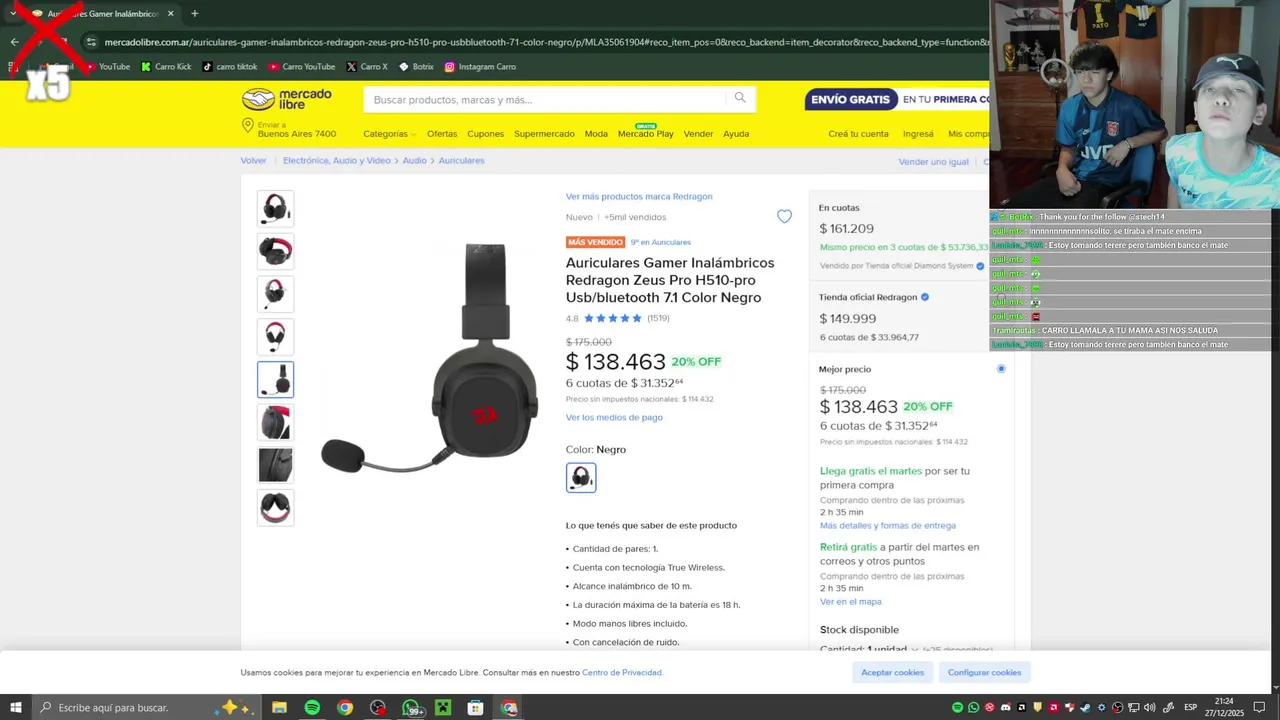This screenshot has width=1280, height=720.
Task: Open the Mercado Libre home logo
Action: 286,99
